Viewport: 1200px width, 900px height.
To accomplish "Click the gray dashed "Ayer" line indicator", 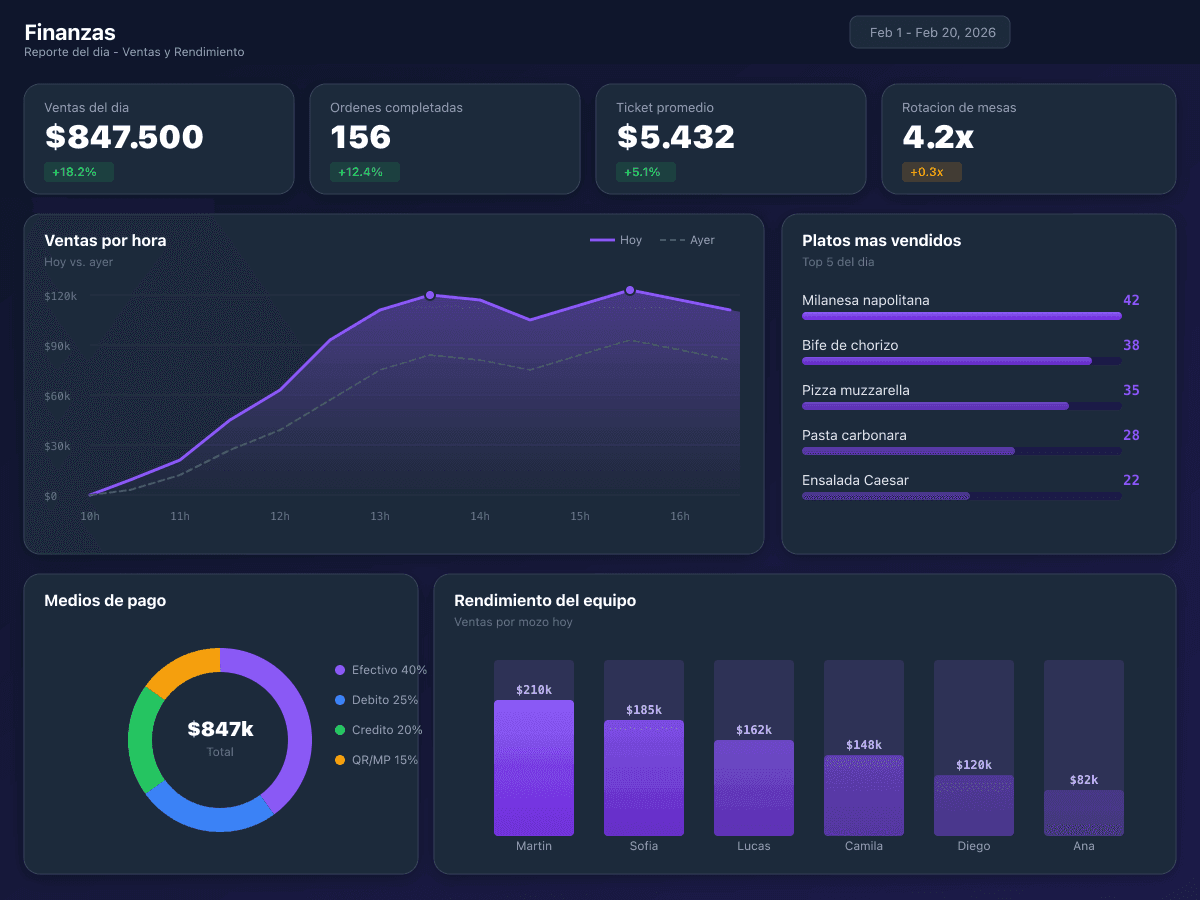I will [x=668, y=240].
